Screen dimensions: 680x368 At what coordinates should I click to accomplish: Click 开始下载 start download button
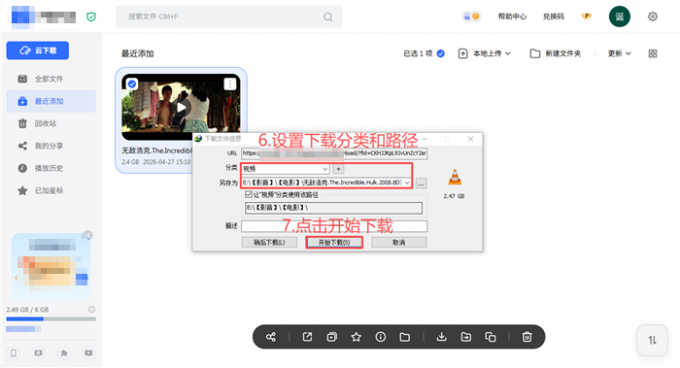[334, 242]
